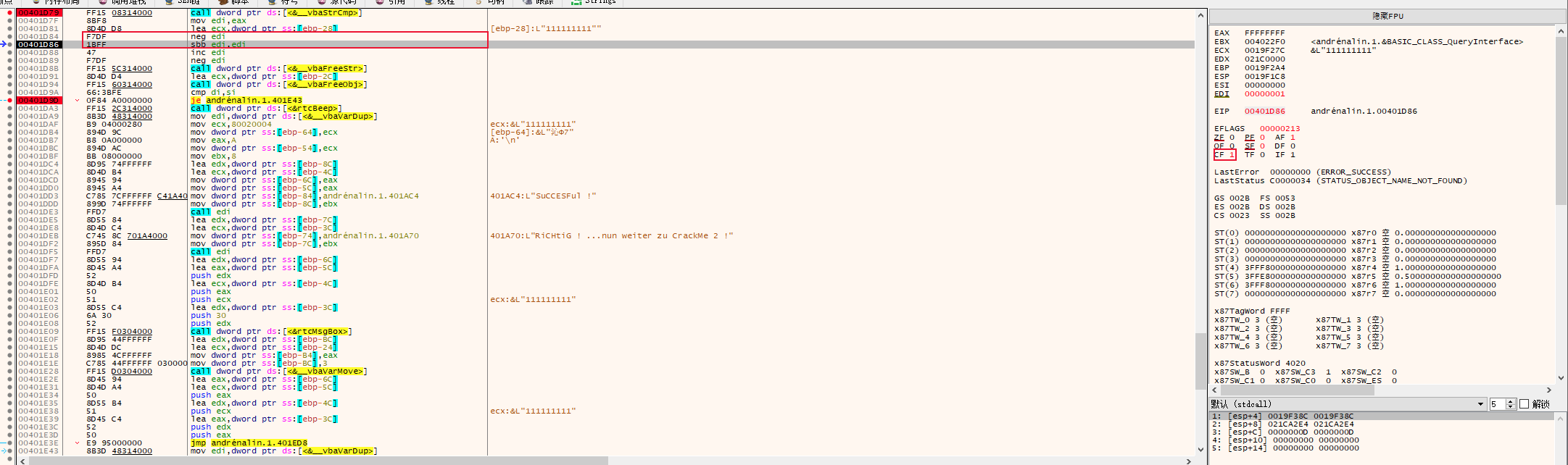Screen dimensions: 1568x465
Task: Select the ST(5) x87r5 register row
Action: tap(1358, 276)
